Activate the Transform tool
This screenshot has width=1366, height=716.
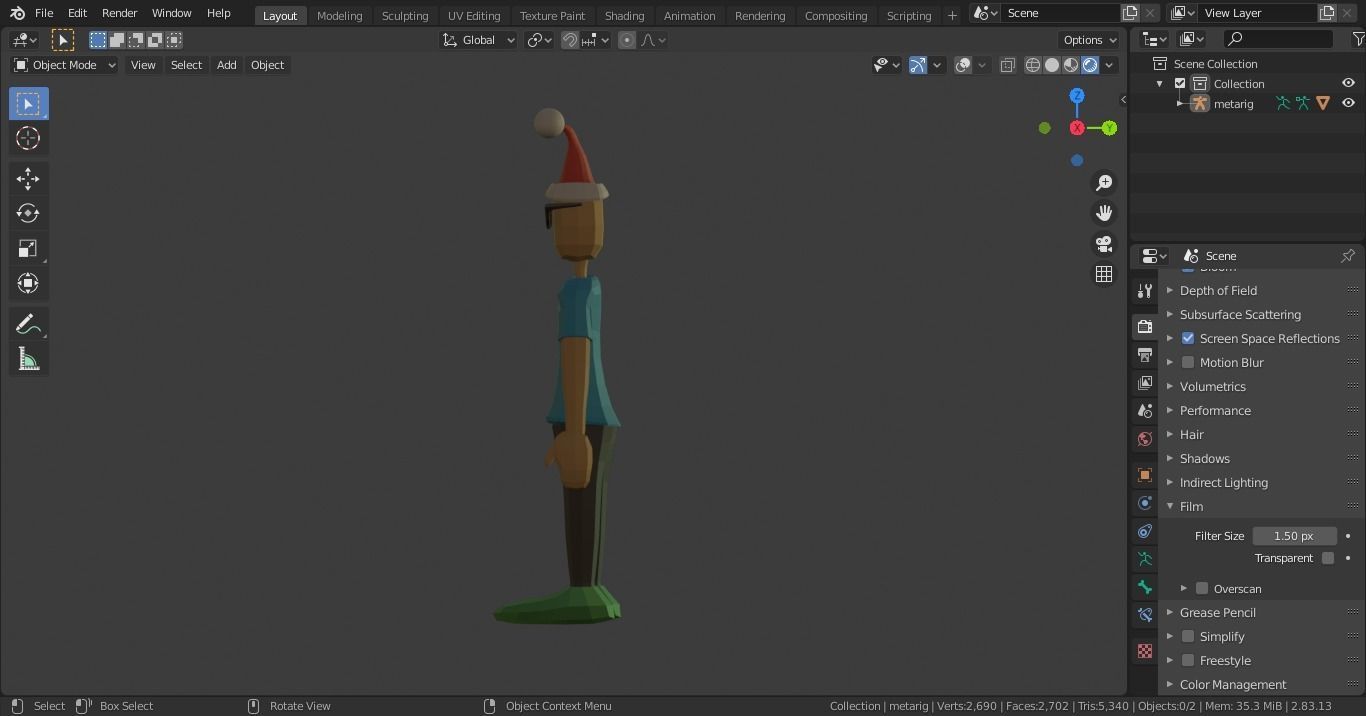tap(28, 283)
